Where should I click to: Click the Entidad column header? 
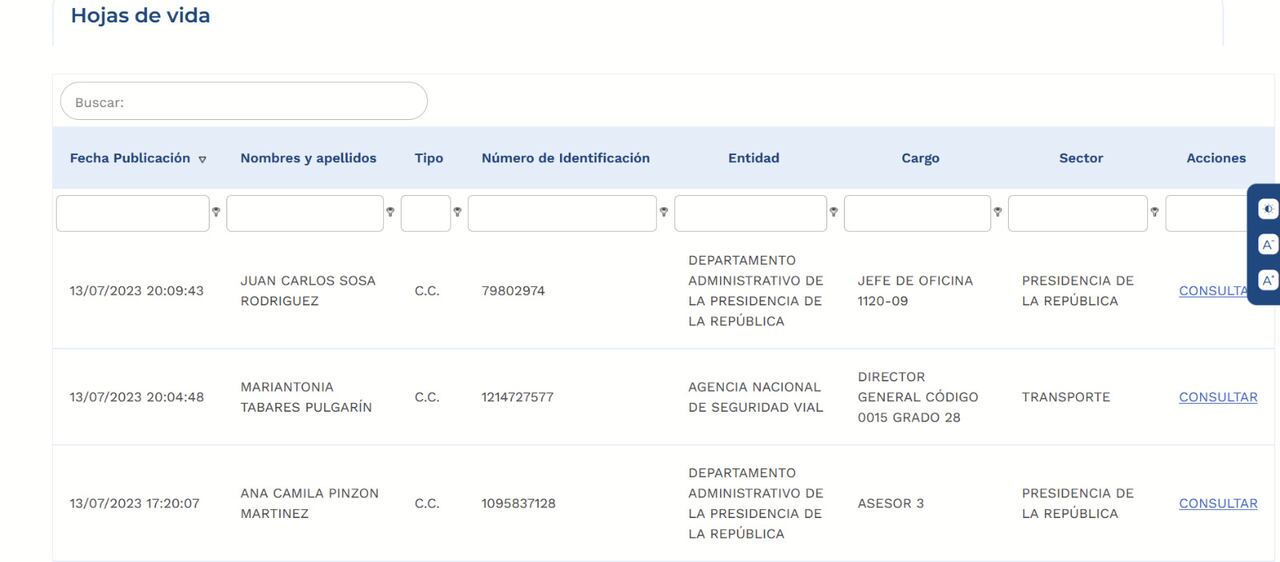click(x=753, y=158)
